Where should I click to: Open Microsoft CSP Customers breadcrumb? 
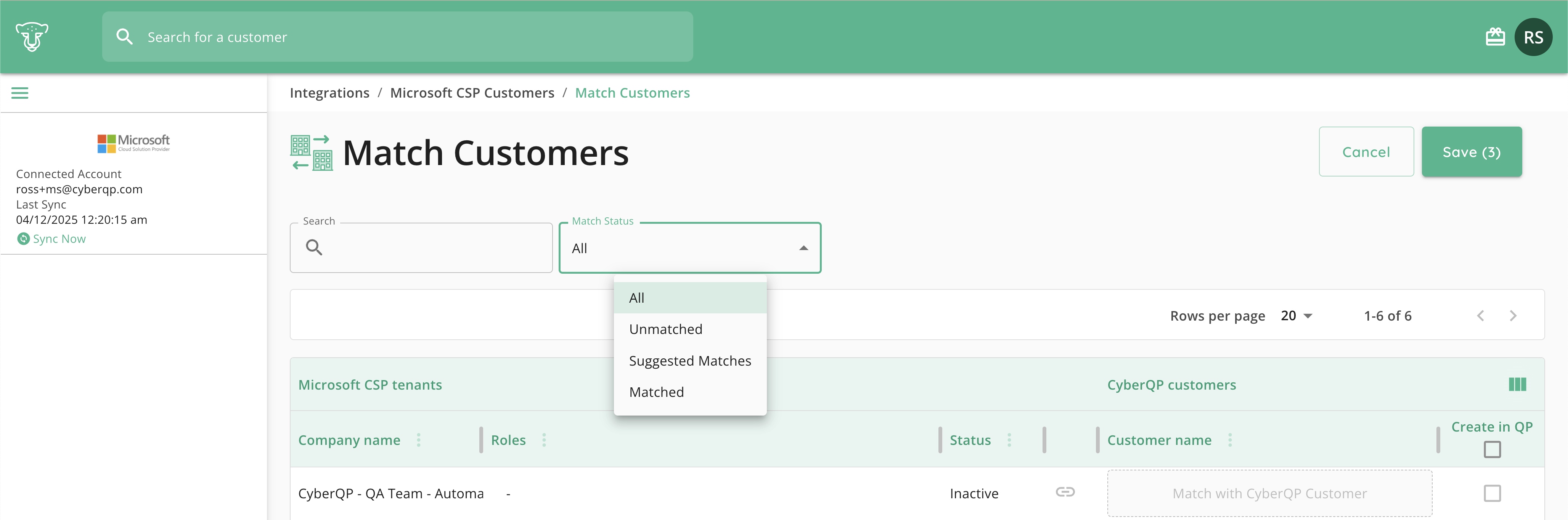[x=472, y=93]
